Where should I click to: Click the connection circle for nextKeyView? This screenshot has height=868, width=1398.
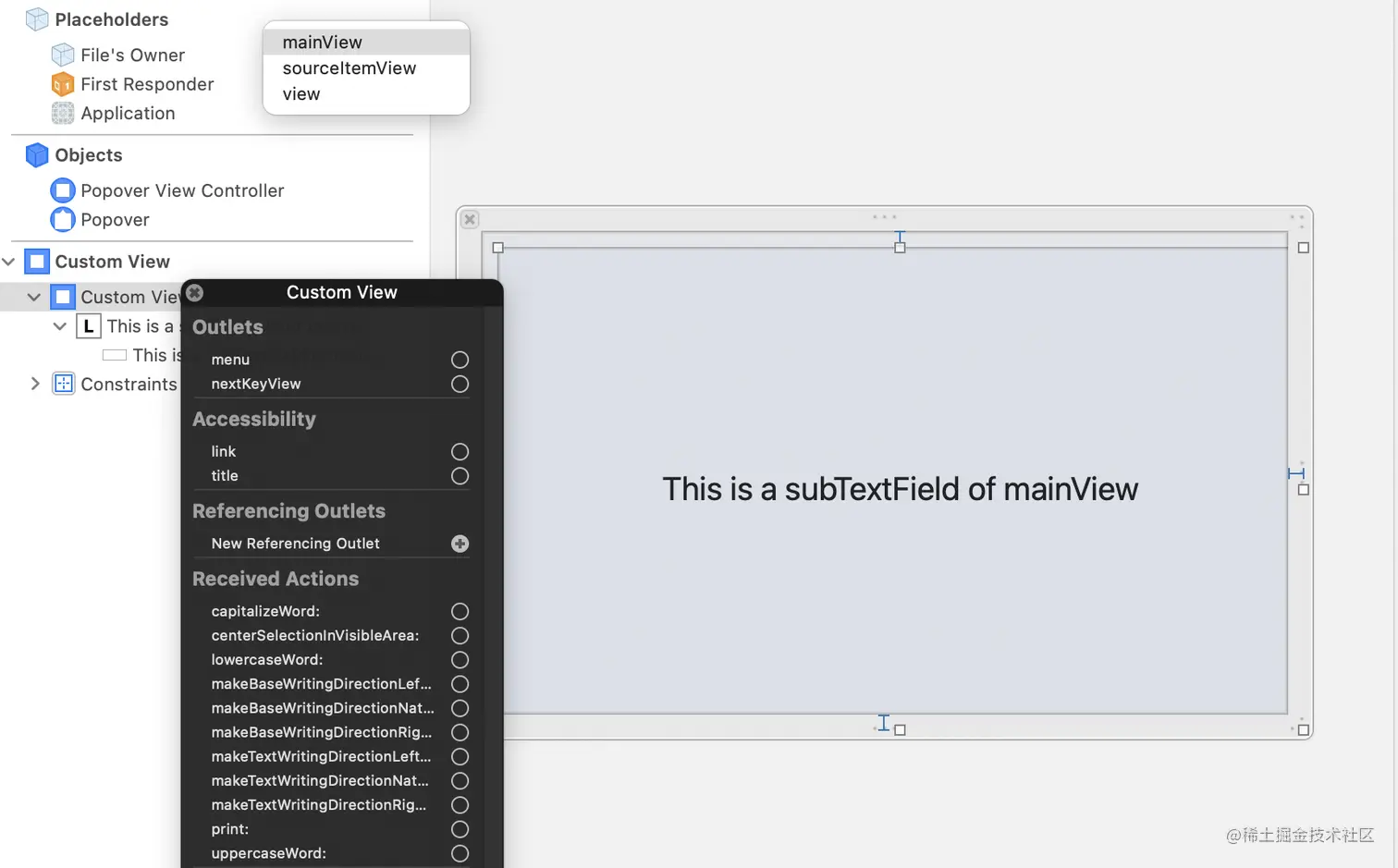pyautogui.click(x=460, y=384)
